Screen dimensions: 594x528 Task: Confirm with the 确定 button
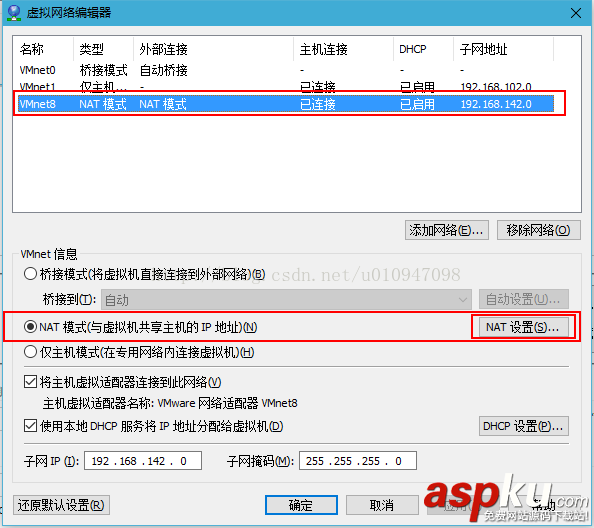coord(302,505)
